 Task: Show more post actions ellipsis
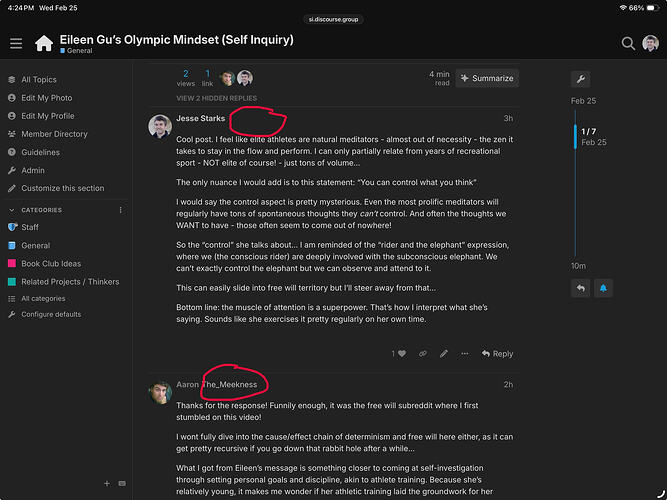[465, 354]
